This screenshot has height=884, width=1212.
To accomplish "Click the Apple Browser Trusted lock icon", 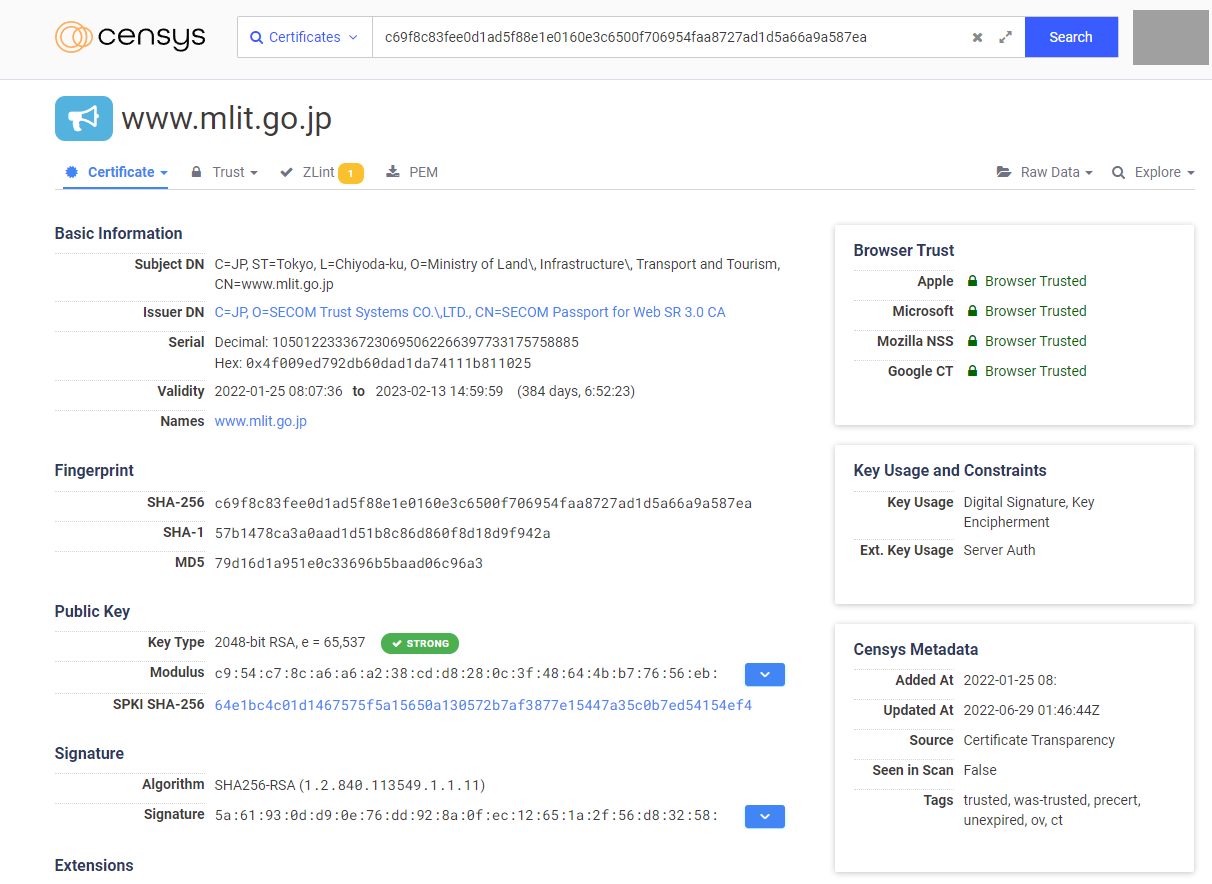I will tap(972, 281).
